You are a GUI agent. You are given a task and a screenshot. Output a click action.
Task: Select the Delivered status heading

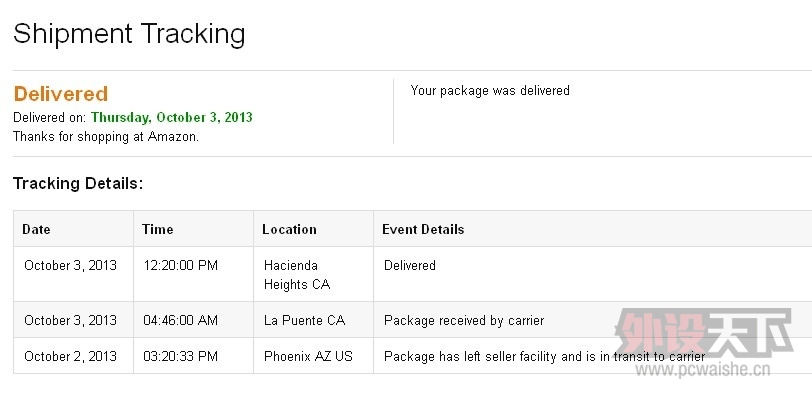click(61, 94)
